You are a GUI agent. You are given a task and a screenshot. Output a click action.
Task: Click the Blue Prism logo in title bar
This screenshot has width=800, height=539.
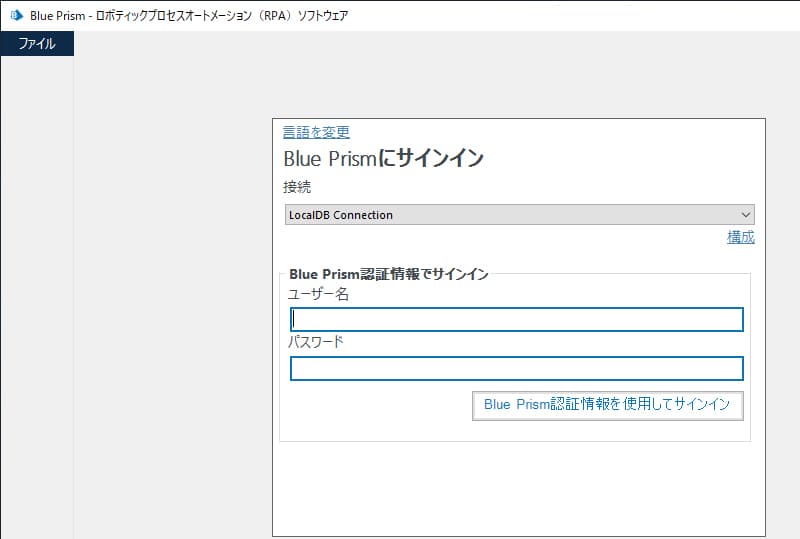[17, 15]
